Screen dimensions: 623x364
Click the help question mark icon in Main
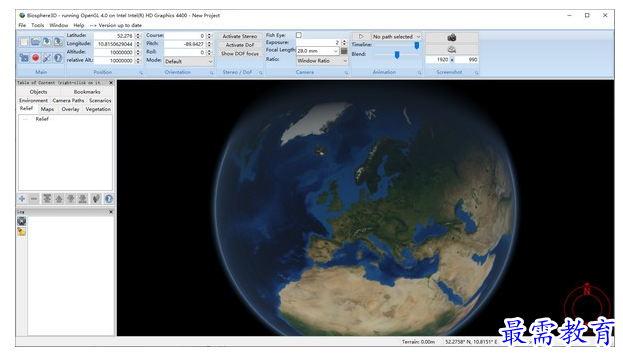click(x=58, y=58)
